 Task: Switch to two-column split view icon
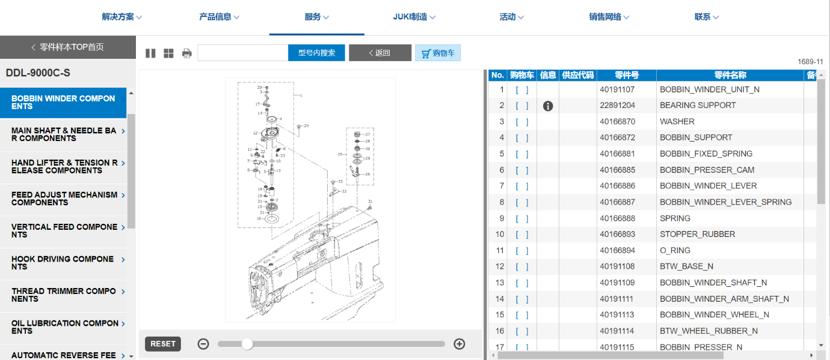pyautogui.click(x=150, y=53)
